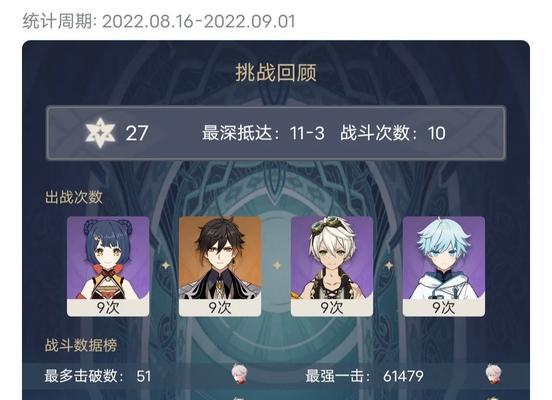The image size is (552, 400).
Task: Click sparkle separator between Xiangling and Zhongli
Action: click(x=165, y=265)
